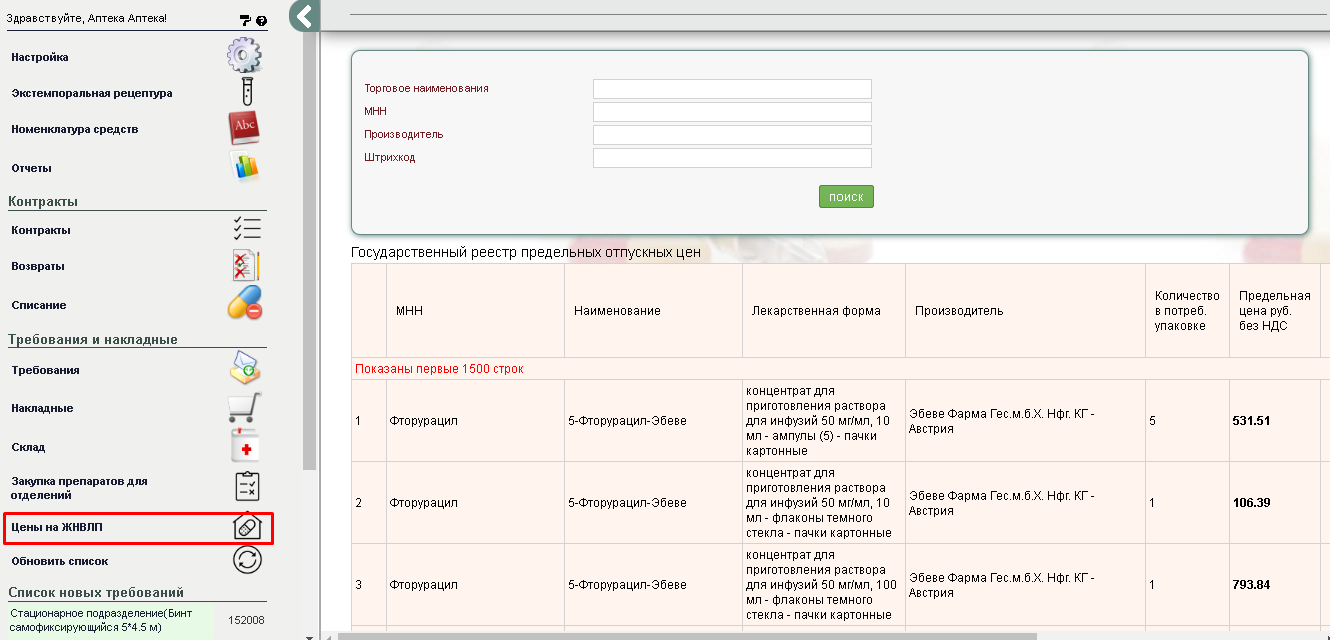Image resolution: width=1330 pixels, height=640 pixels.
Task: Select Возвраты in the sidebar menu
Action: click(38, 267)
